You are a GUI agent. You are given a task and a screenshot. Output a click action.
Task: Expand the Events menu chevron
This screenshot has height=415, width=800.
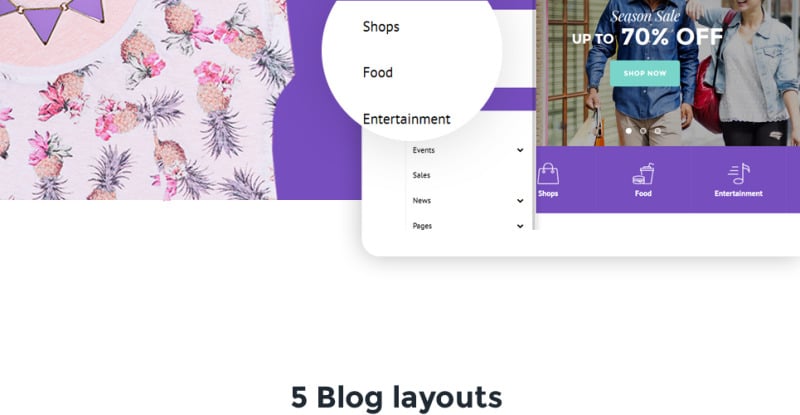point(520,150)
